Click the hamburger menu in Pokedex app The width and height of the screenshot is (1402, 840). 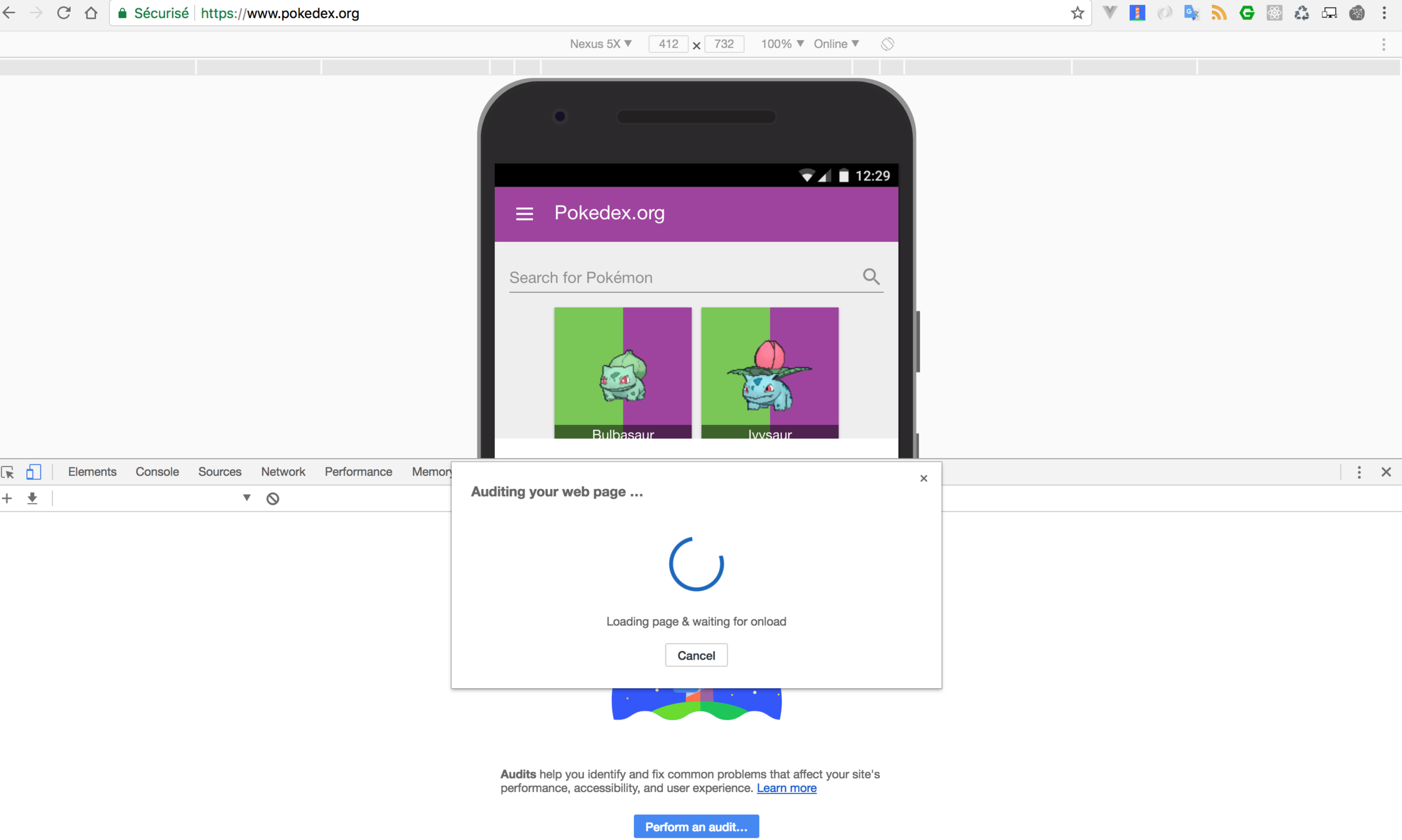[x=524, y=213]
